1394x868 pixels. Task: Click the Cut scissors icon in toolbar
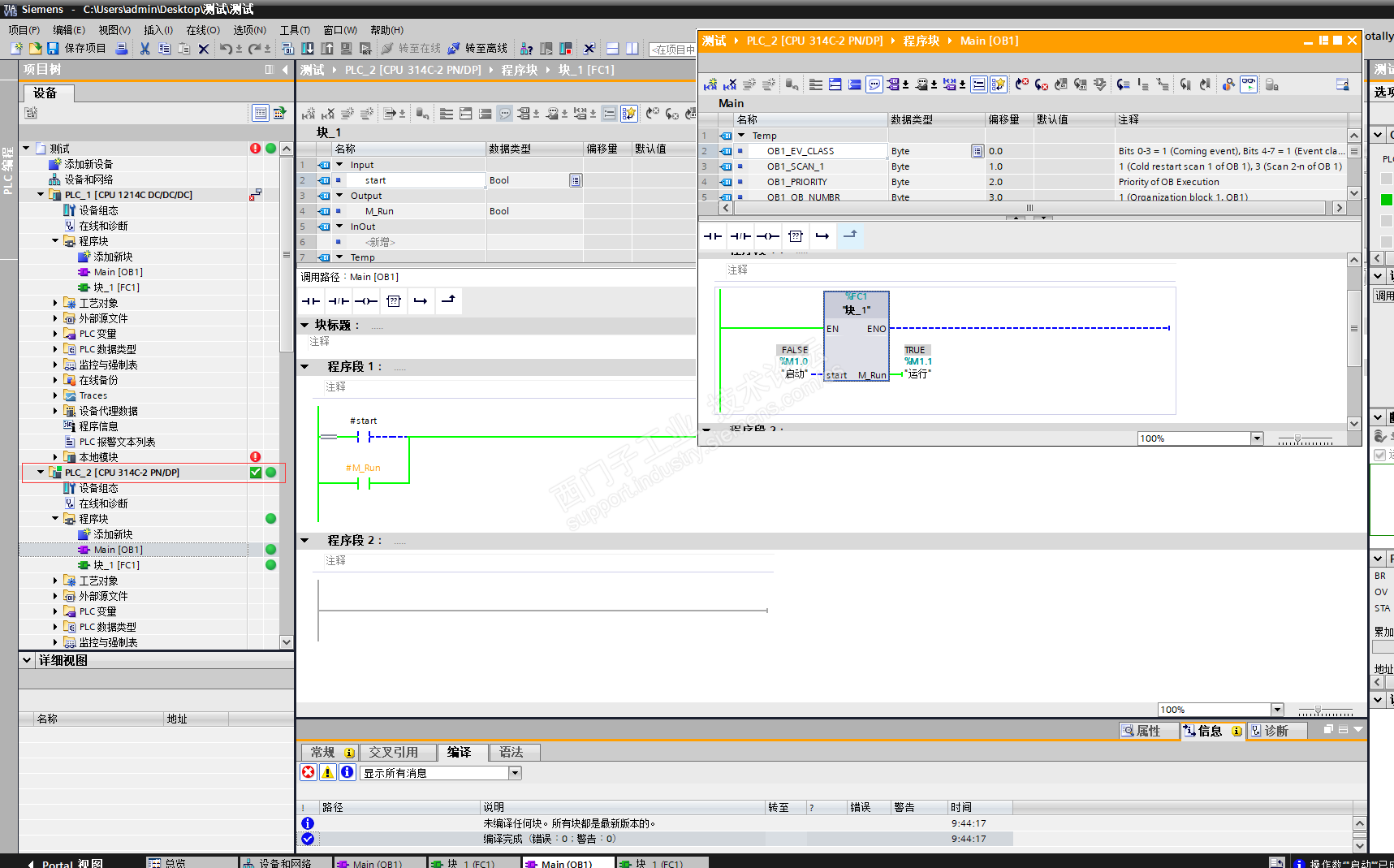pyautogui.click(x=145, y=49)
